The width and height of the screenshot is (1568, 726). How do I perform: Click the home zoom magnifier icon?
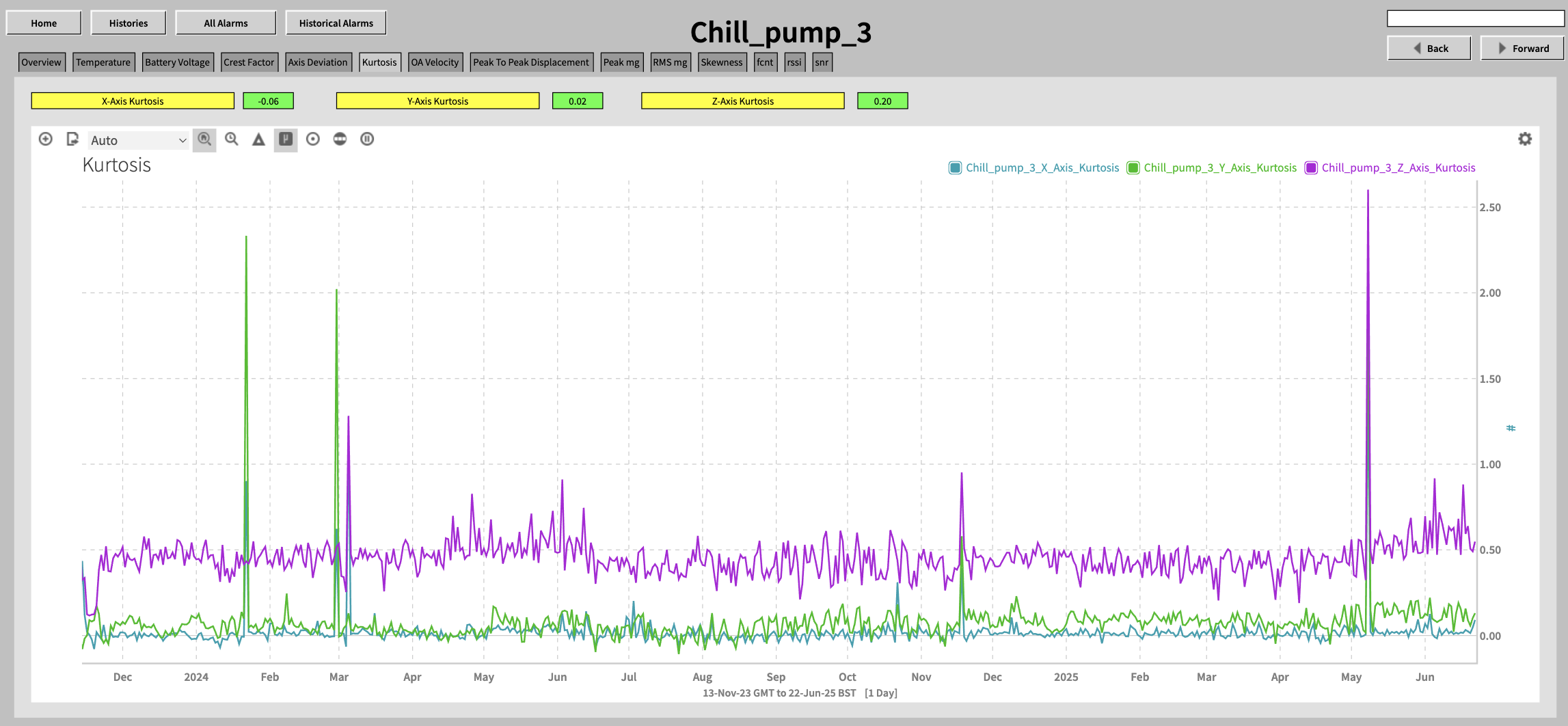point(204,139)
